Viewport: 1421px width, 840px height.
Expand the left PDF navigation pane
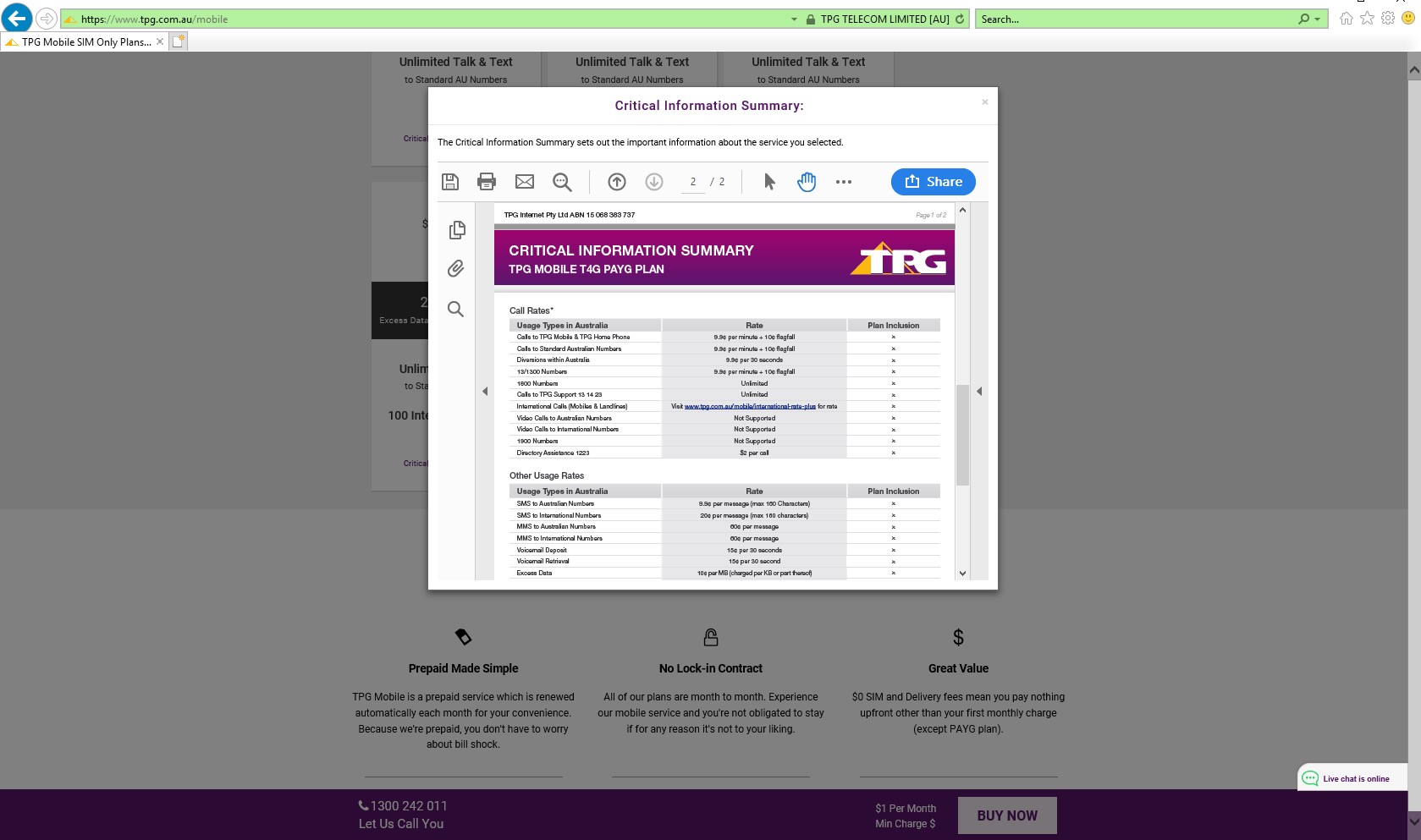(x=485, y=391)
